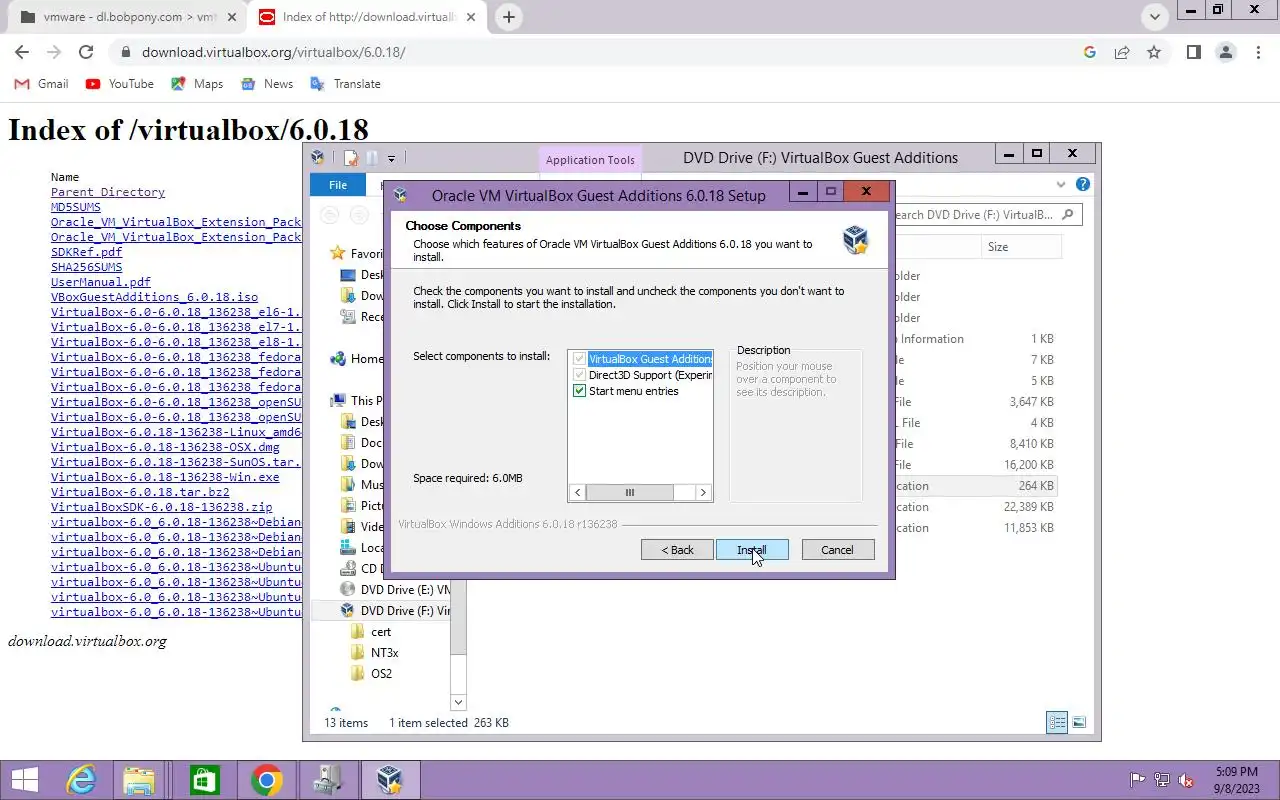The height and width of the screenshot is (800, 1280).
Task: Open the Gmail bookmark
Action: [x=42, y=84]
